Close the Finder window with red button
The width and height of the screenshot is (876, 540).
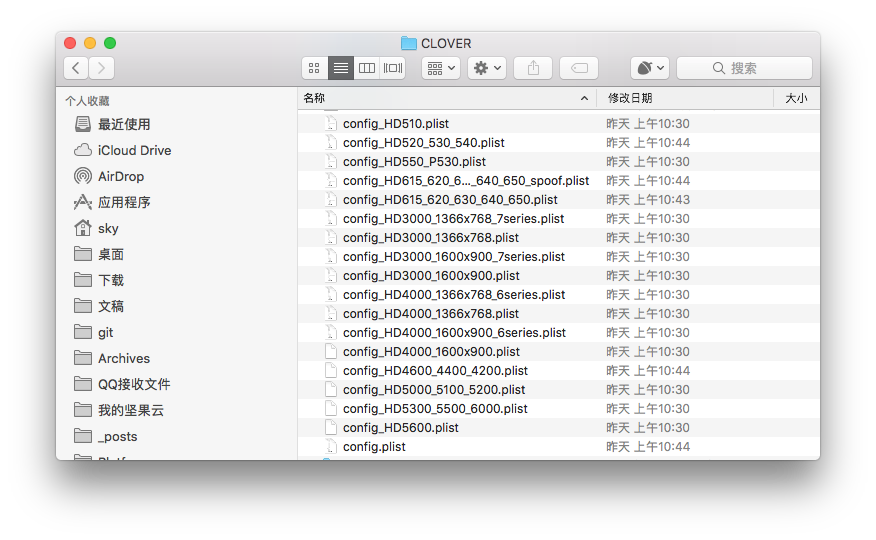coord(70,43)
